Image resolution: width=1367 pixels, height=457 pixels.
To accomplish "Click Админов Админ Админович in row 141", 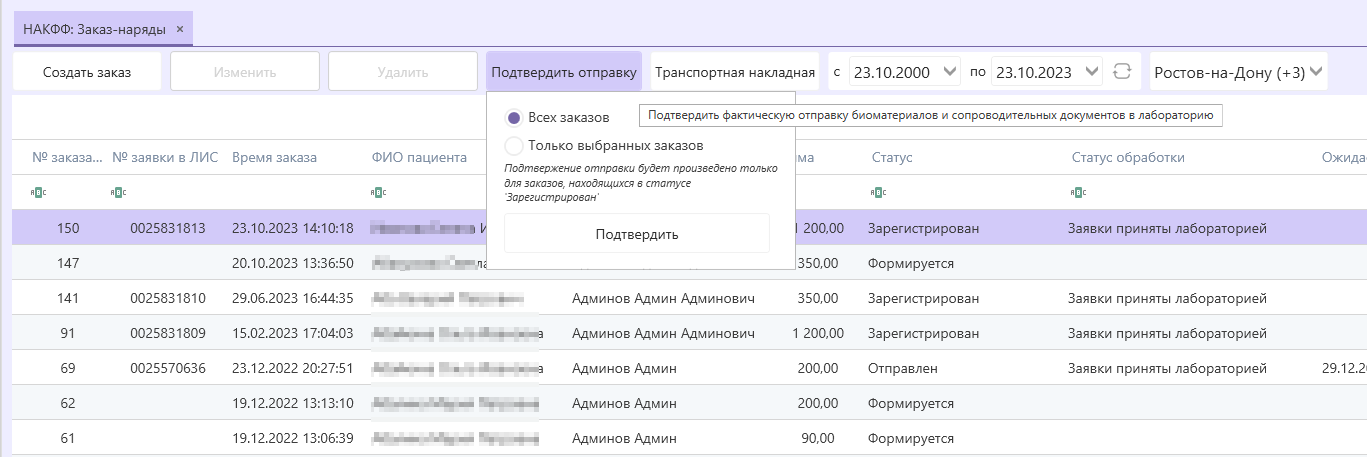I will click(x=663, y=298).
